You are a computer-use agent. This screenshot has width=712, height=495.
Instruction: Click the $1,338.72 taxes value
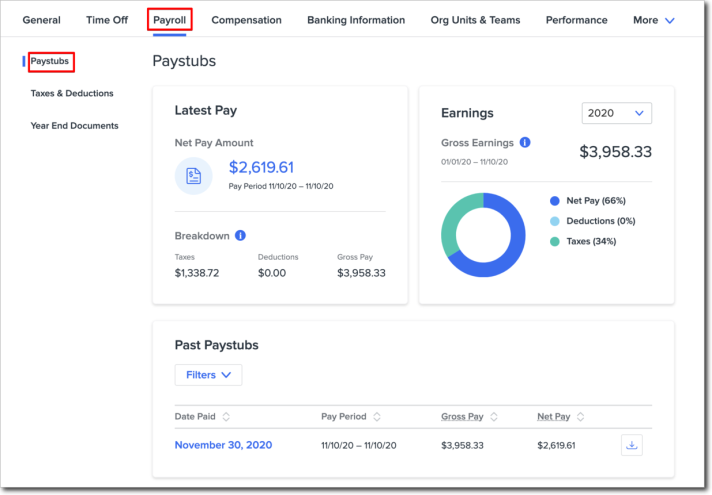tap(197, 273)
